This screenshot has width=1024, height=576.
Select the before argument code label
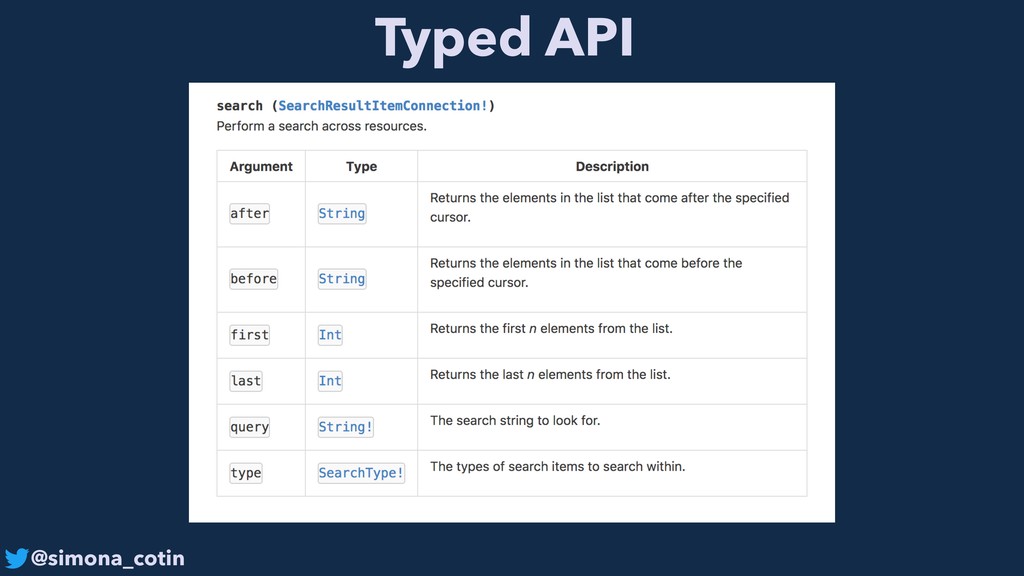[253, 279]
